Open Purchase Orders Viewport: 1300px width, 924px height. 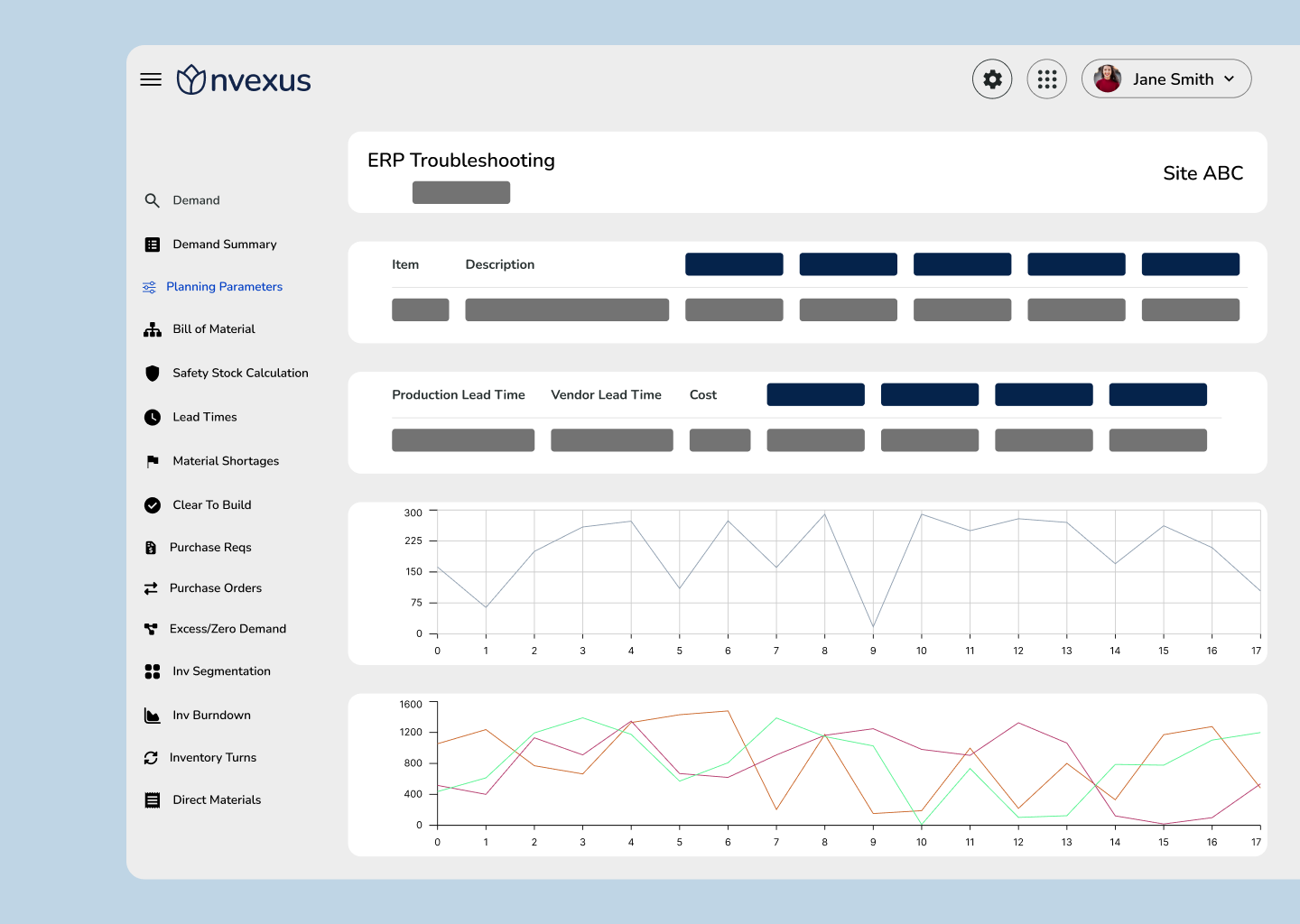coord(216,588)
